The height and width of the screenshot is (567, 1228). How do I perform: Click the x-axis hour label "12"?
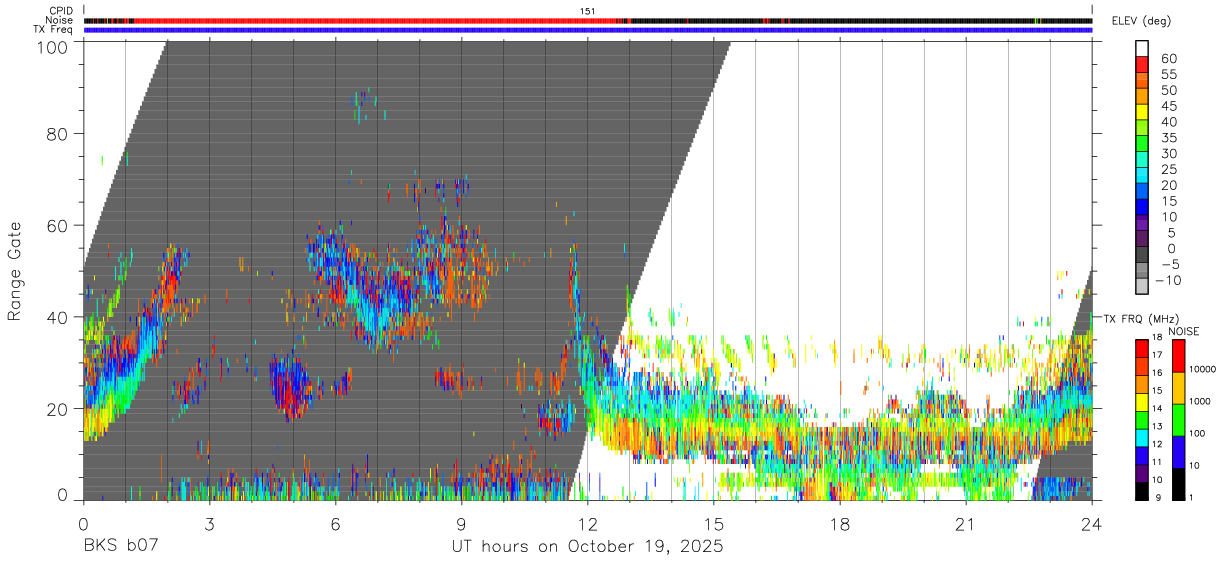[x=588, y=524]
